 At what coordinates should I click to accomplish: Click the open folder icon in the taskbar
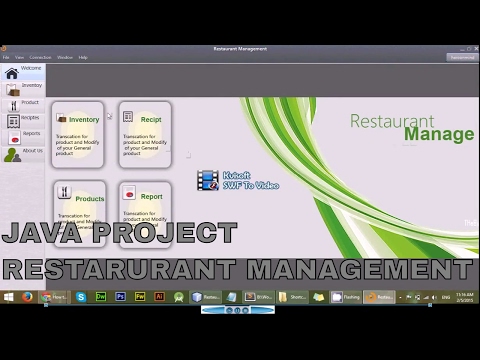[x=319, y=297]
